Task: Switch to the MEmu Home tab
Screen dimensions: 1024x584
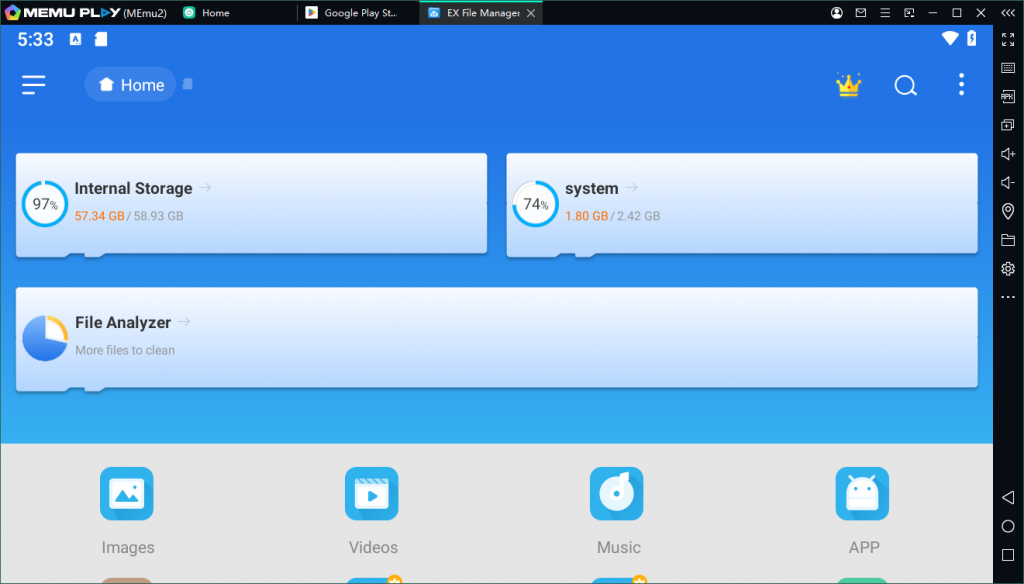Action: point(206,12)
